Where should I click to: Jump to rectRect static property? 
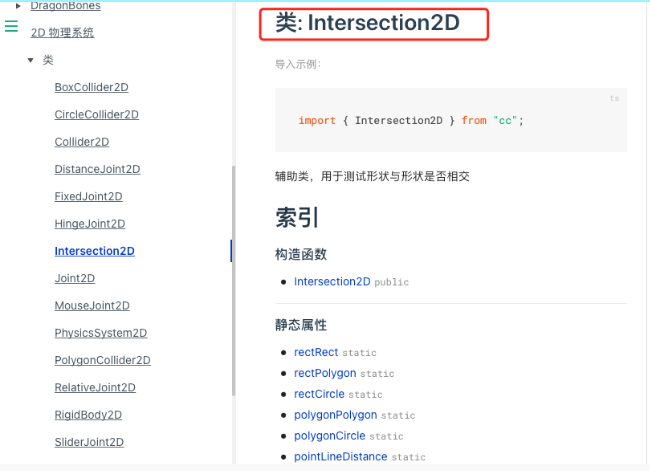tap(316, 352)
